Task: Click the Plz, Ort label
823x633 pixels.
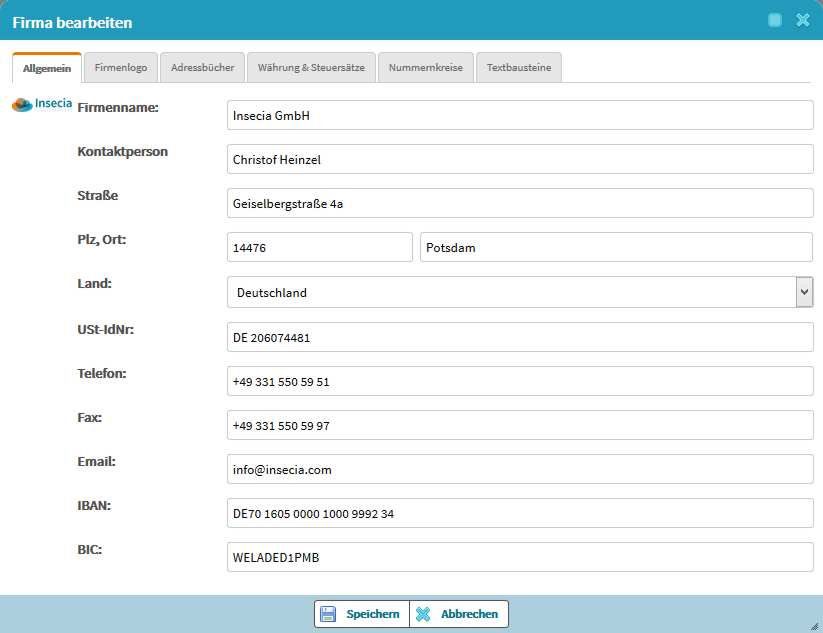Action: 102,240
